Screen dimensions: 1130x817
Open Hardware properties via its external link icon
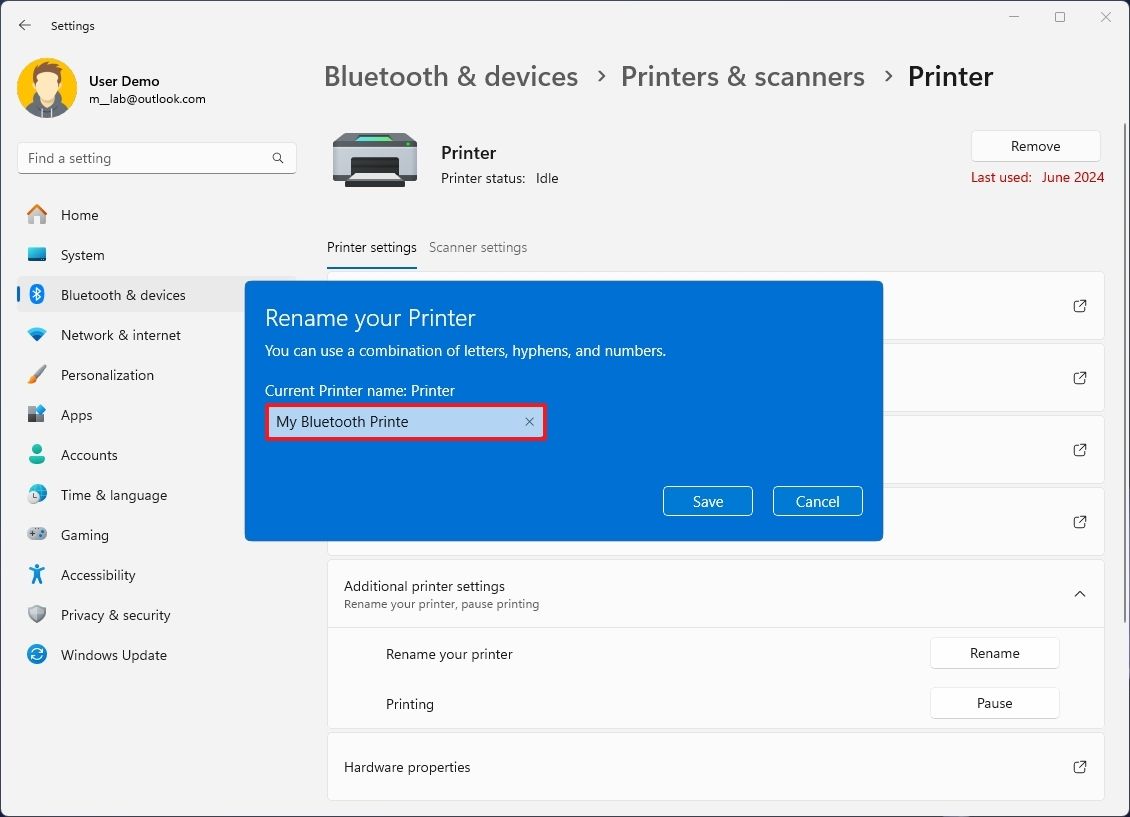[1080, 767]
